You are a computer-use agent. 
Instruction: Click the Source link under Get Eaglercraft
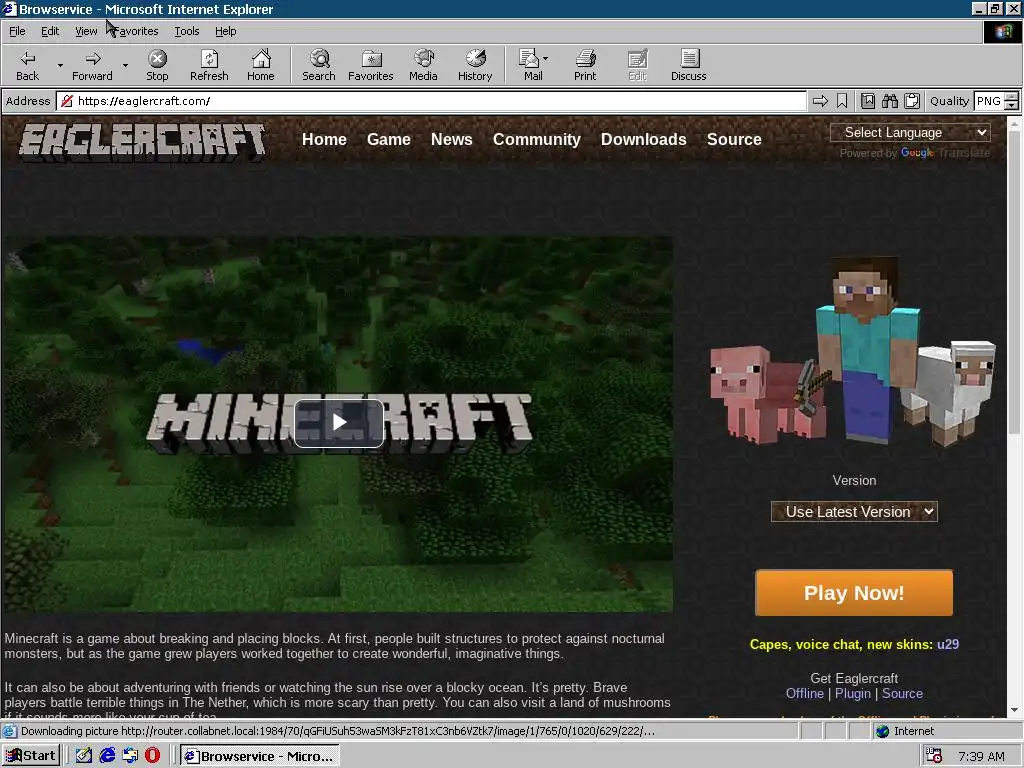coord(902,694)
